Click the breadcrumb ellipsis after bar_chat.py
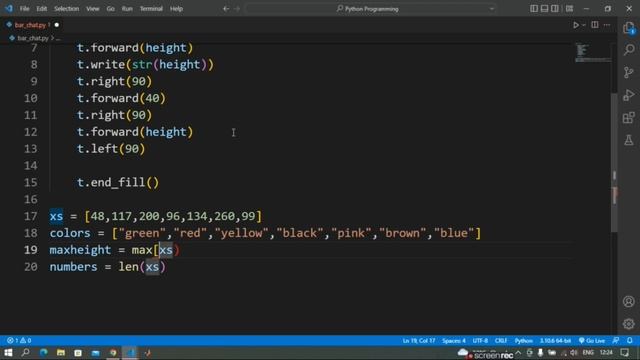Screen dimensions: 640x360 point(58,38)
